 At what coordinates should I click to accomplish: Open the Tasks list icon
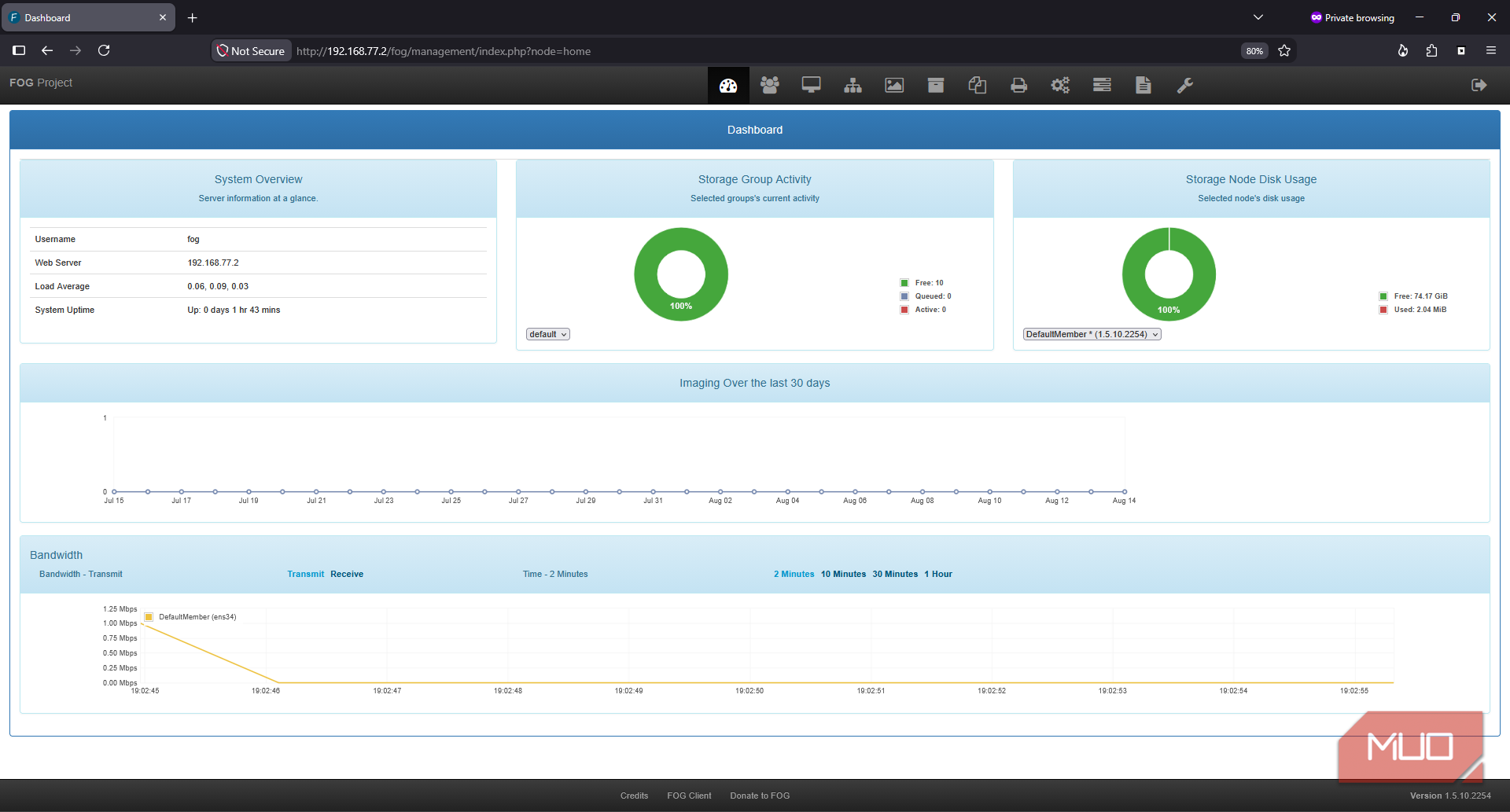(1102, 85)
